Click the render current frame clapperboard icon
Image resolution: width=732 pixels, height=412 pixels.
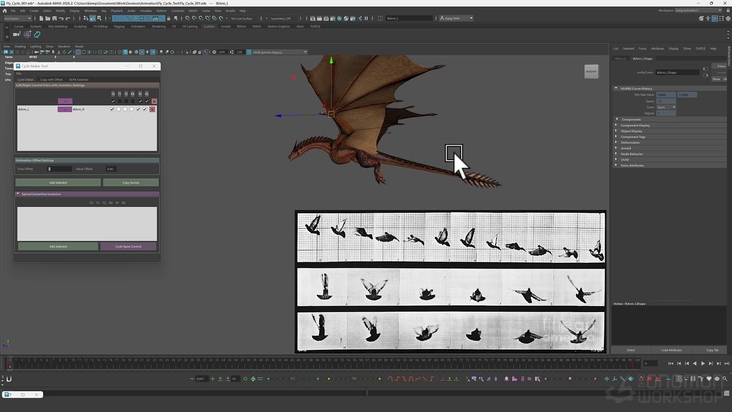[x=319, y=18]
